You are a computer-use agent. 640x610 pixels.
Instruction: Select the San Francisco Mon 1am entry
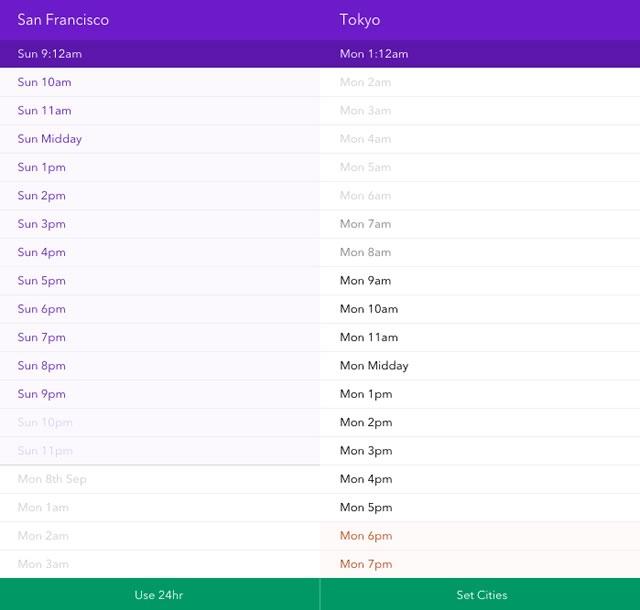(160, 508)
